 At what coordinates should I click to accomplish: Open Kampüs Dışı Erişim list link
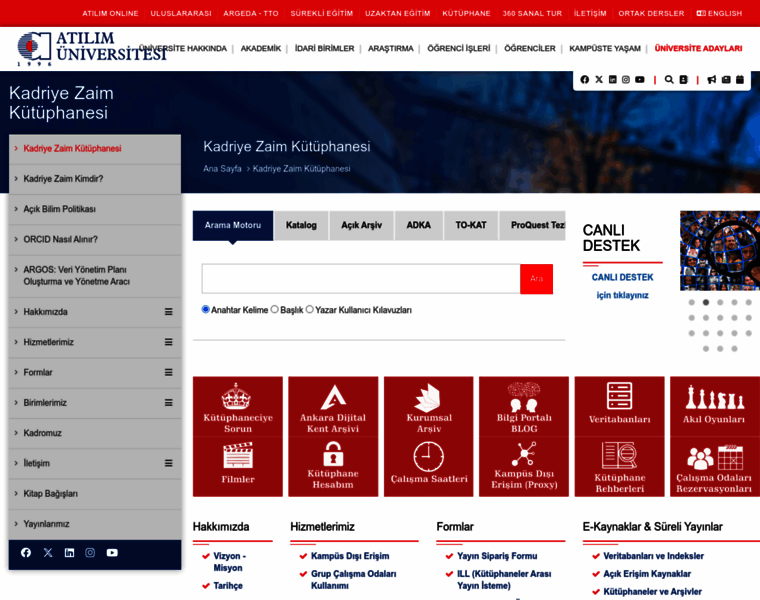click(350, 556)
